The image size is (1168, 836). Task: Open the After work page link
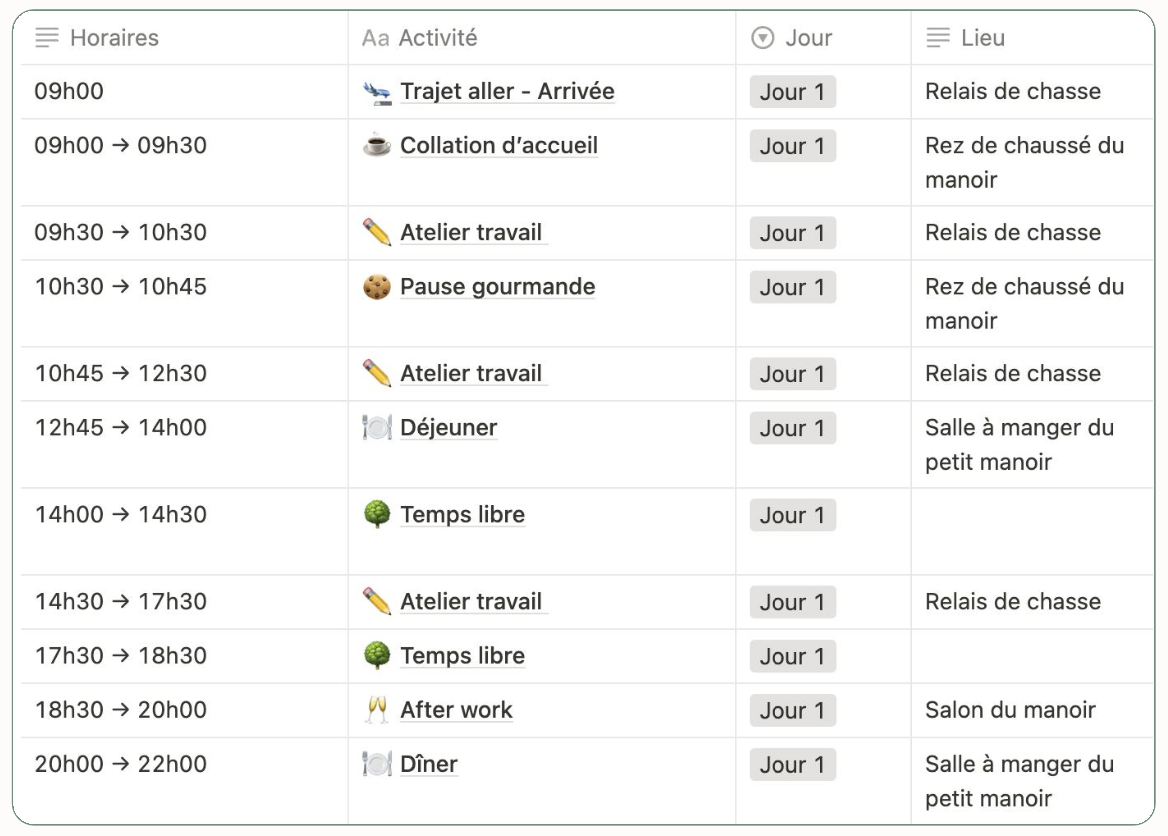[x=457, y=710]
